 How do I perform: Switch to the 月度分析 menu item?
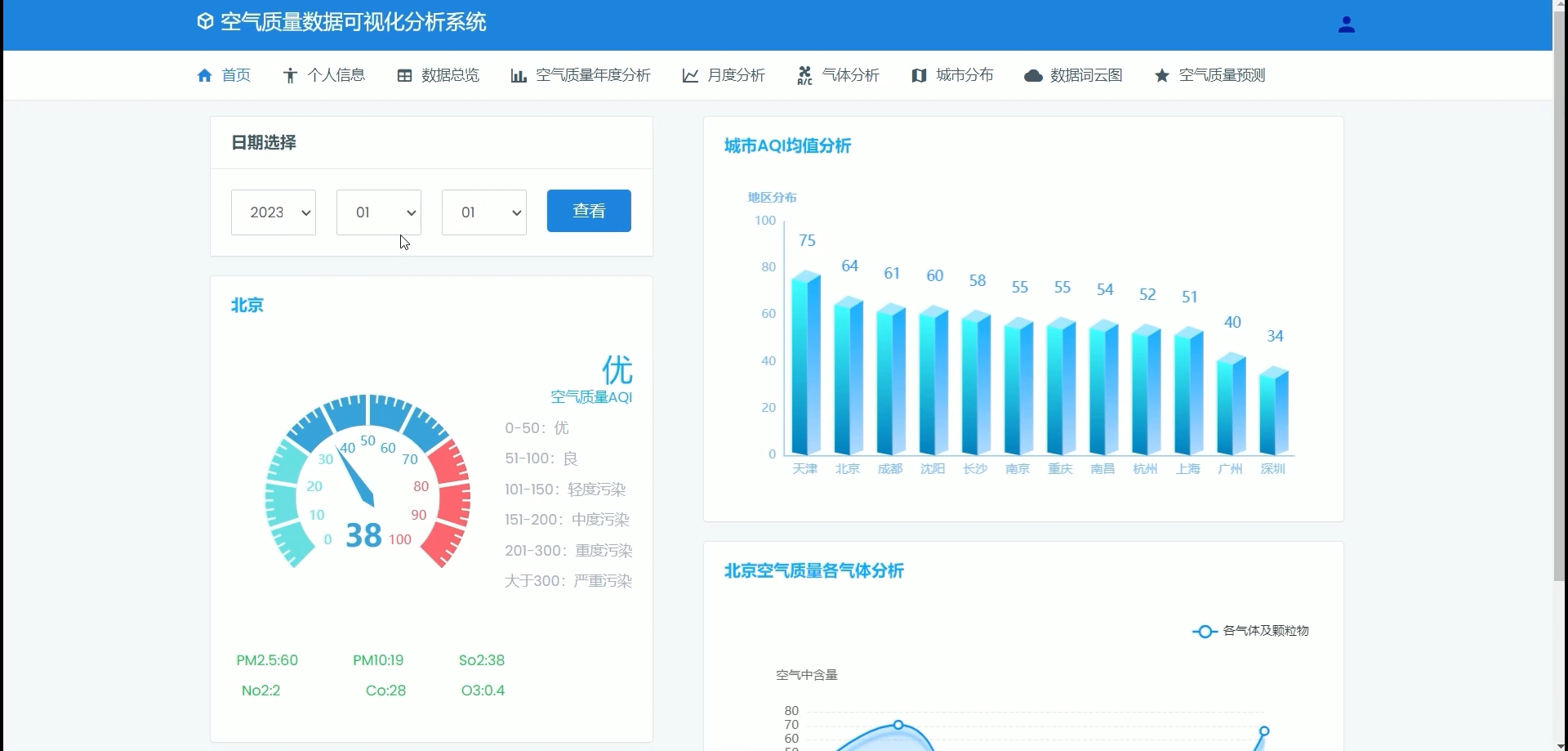(x=736, y=75)
